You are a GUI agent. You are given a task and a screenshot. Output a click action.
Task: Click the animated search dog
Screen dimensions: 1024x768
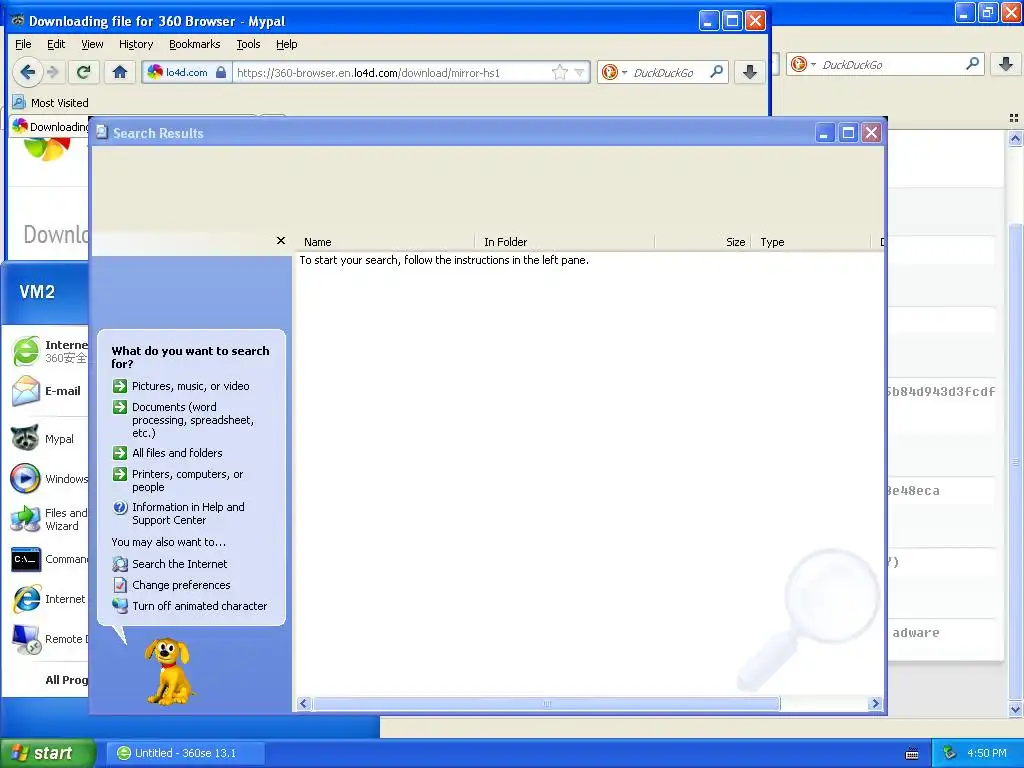click(168, 671)
